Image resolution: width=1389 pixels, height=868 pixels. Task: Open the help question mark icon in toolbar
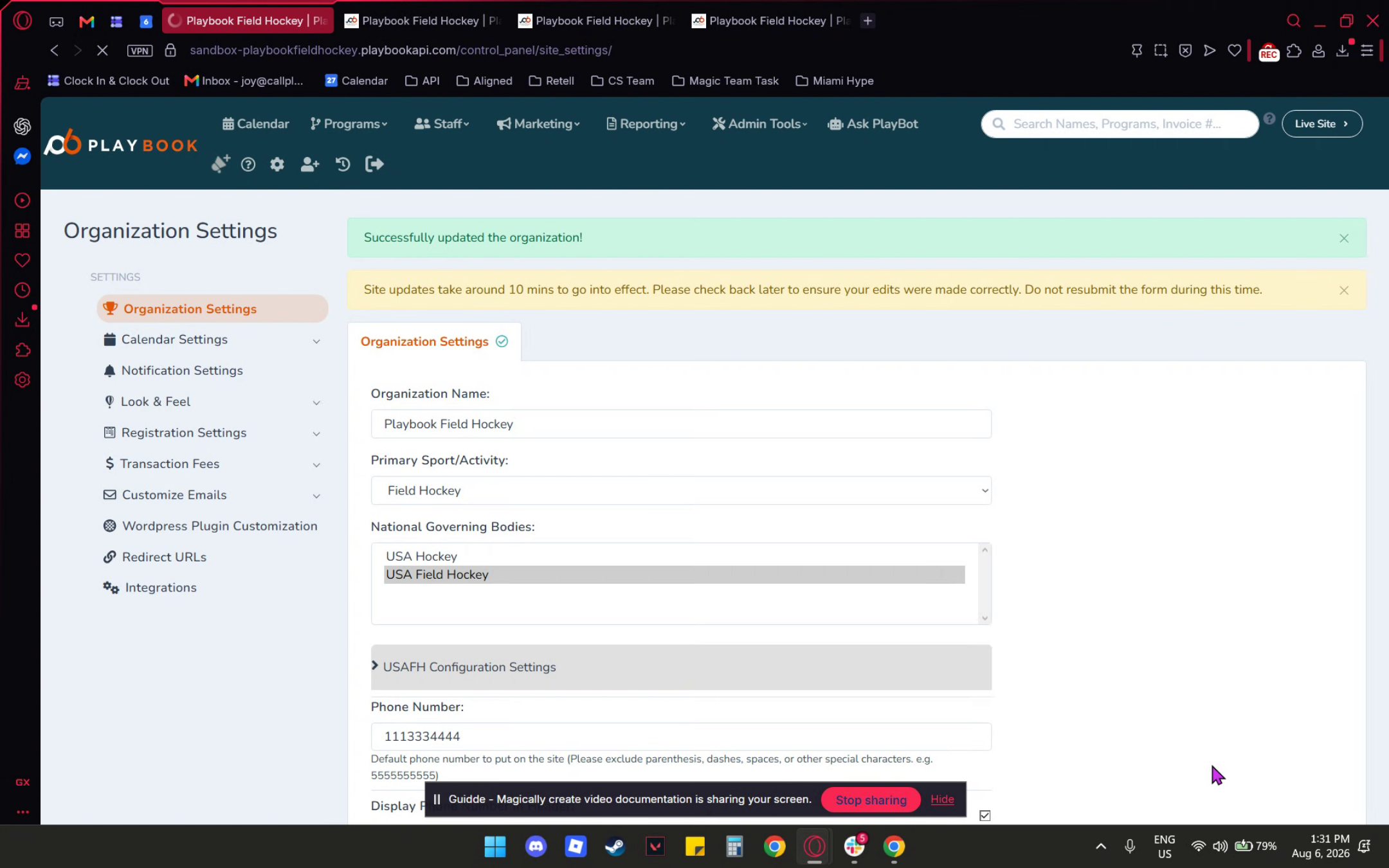pos(248,165)
